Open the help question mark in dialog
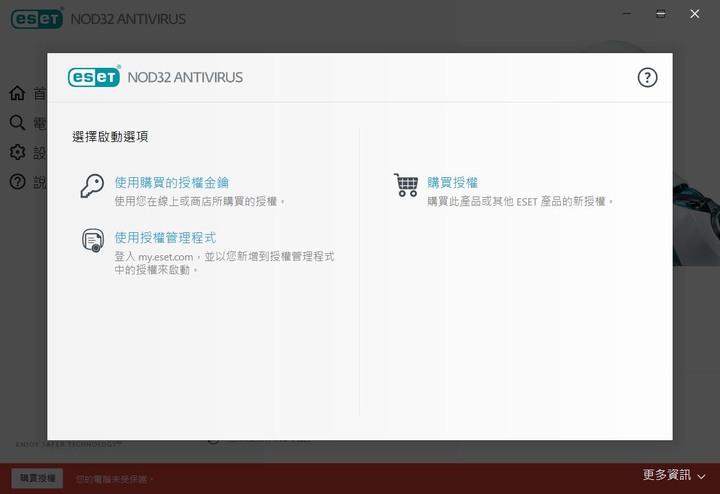This screenshot has width=720, height=494. tap(647, 78)
